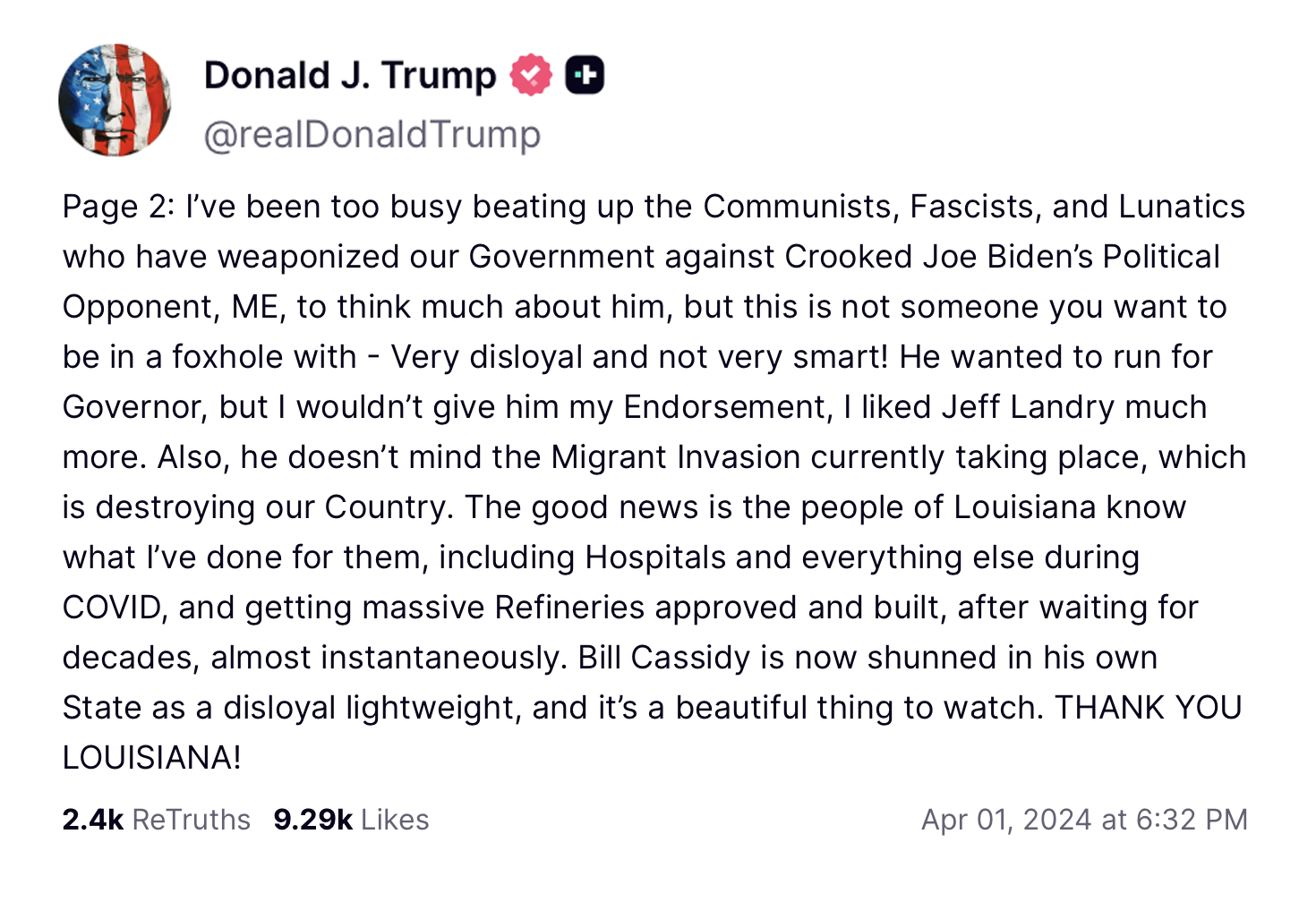This screenshot has height=902, width=1316.
Task: Open the Donald J. Trump profile avatar
Action: click(x=115, y=100)
